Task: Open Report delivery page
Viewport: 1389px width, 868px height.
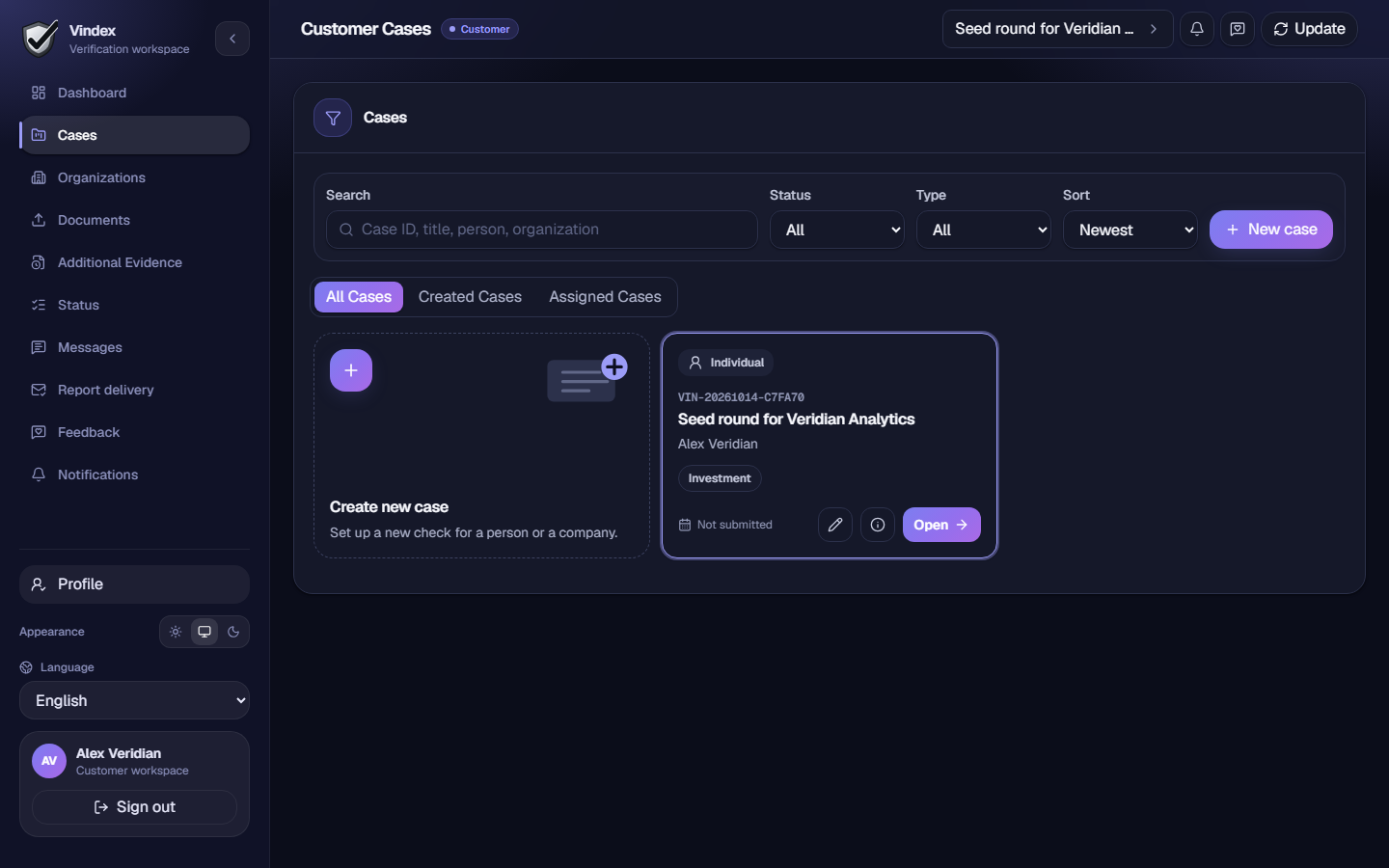Action: tap(134, 390)
